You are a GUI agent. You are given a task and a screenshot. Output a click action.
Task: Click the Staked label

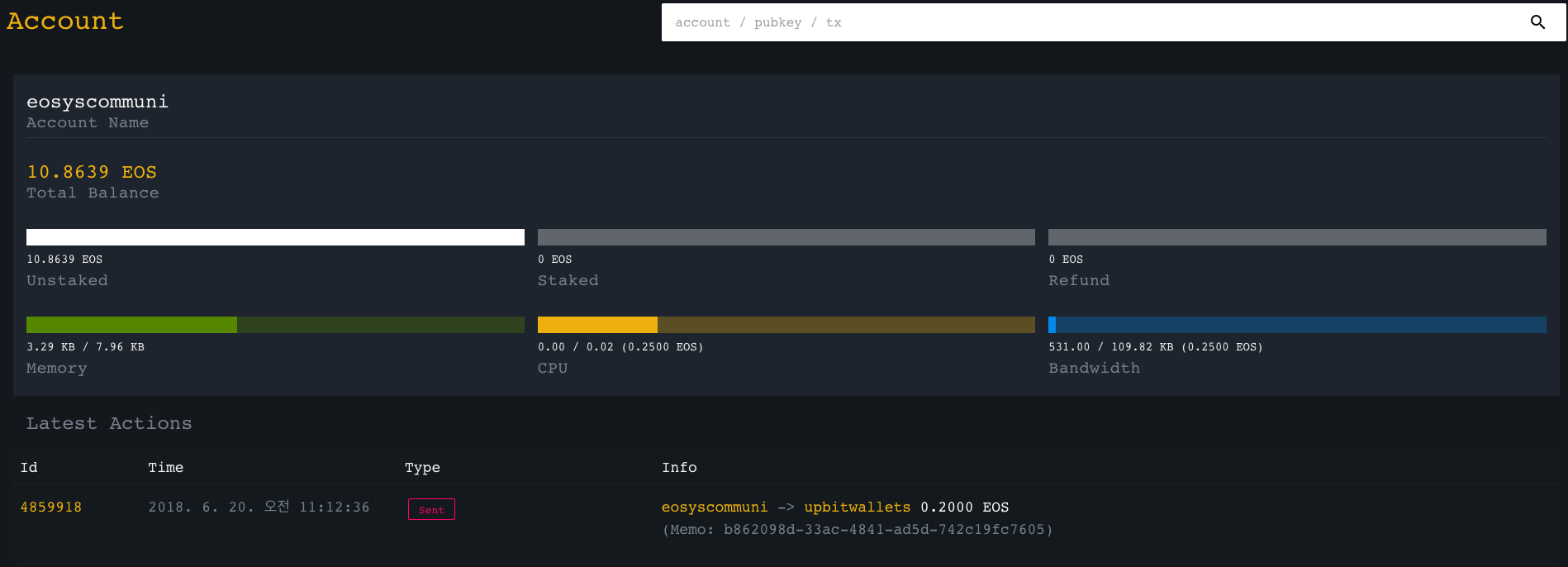568,280
